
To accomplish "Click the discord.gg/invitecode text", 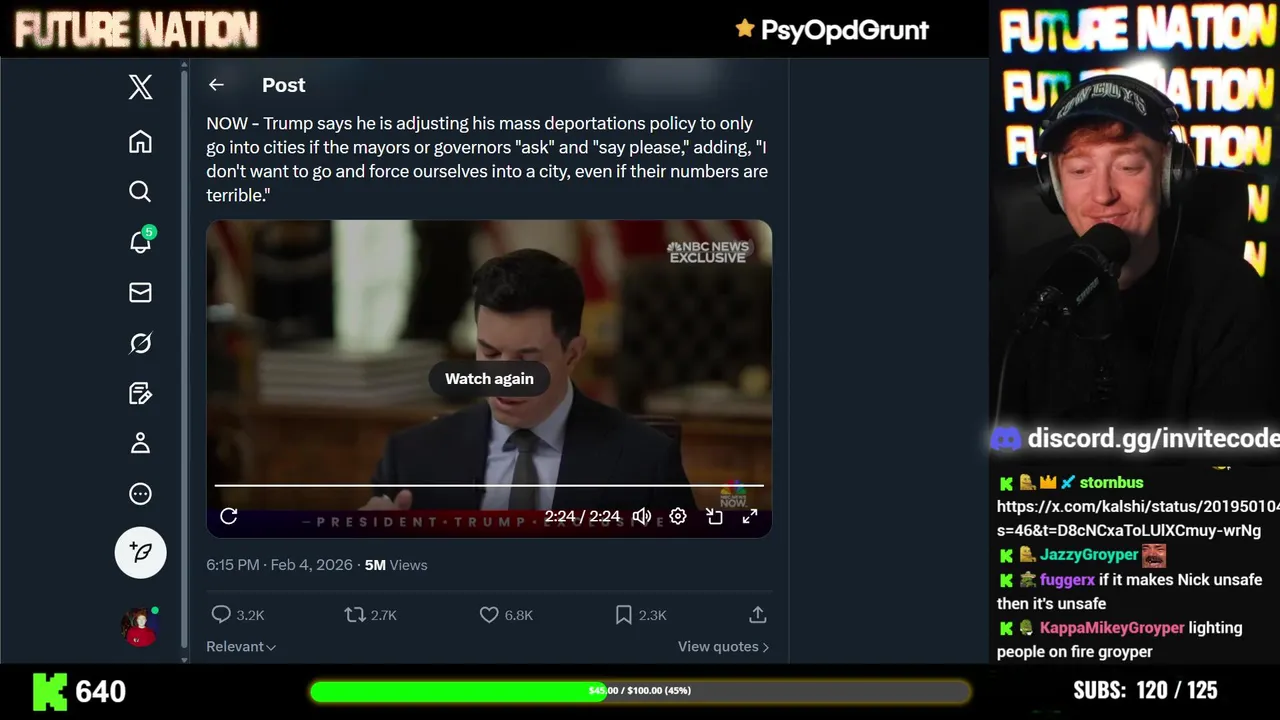I will (1153, 438).
